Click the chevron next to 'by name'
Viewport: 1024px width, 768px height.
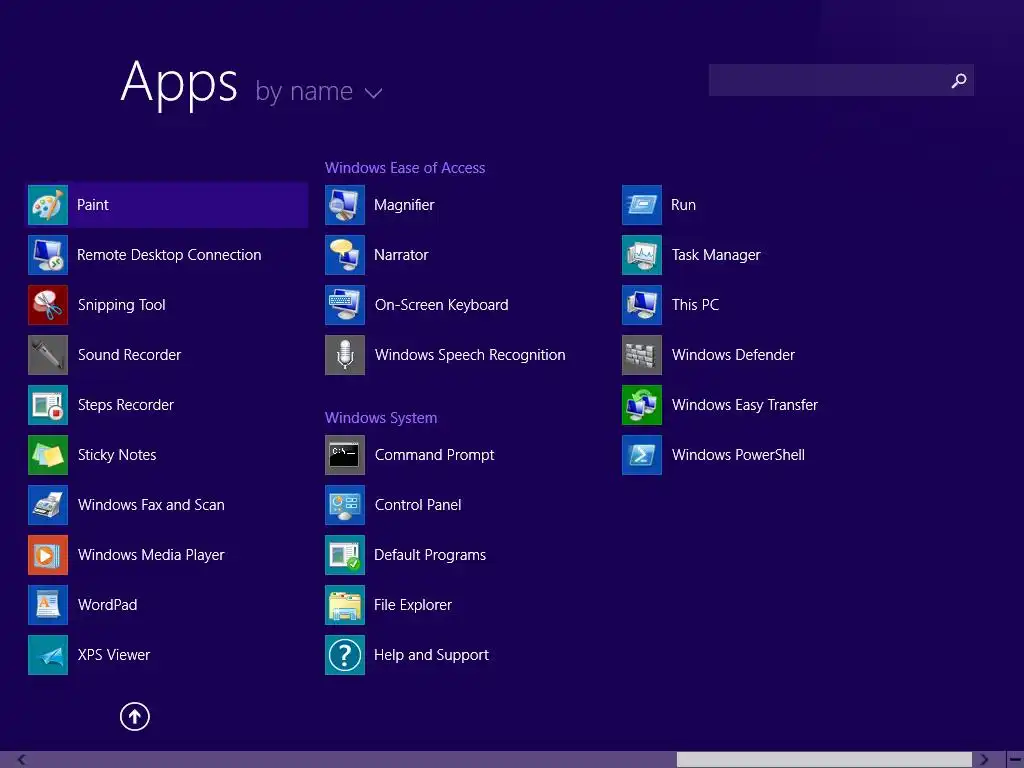(374, 94)
